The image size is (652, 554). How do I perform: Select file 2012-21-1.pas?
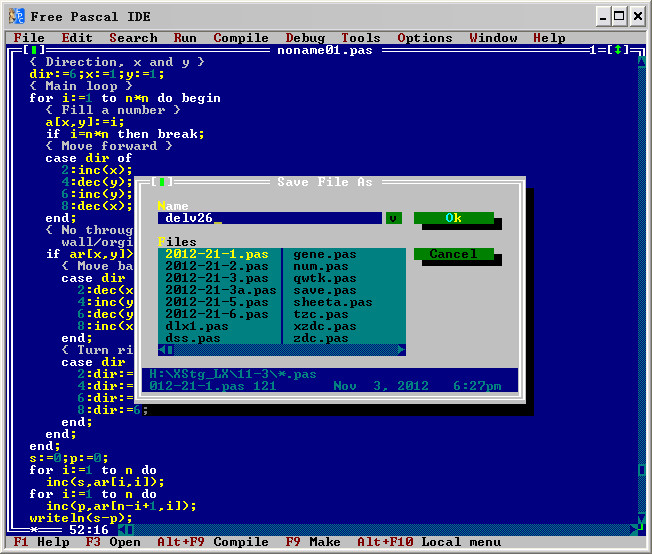[x=217, y=254]
